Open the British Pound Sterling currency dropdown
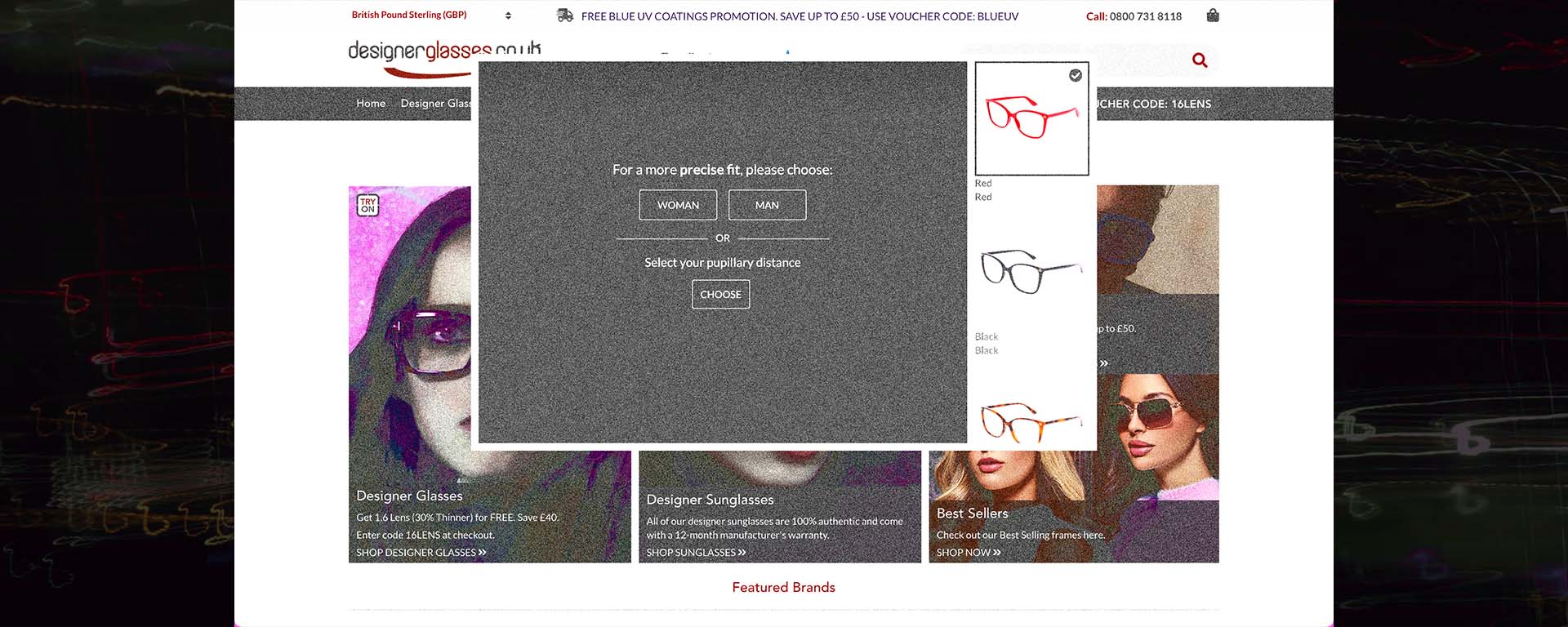The height and width of the screenshot is (627, 1568). pos(409,16)
